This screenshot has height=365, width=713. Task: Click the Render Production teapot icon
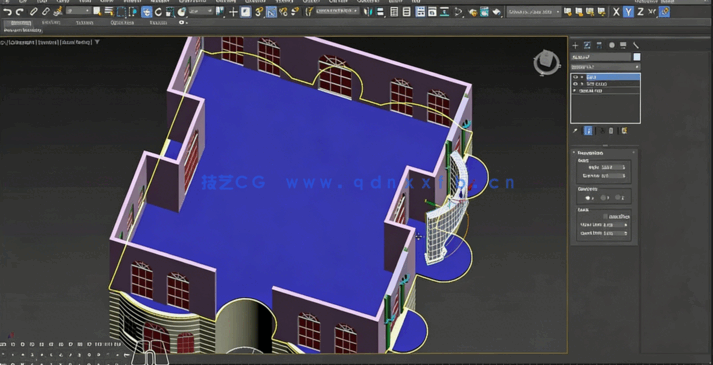(x=497, y=12)
